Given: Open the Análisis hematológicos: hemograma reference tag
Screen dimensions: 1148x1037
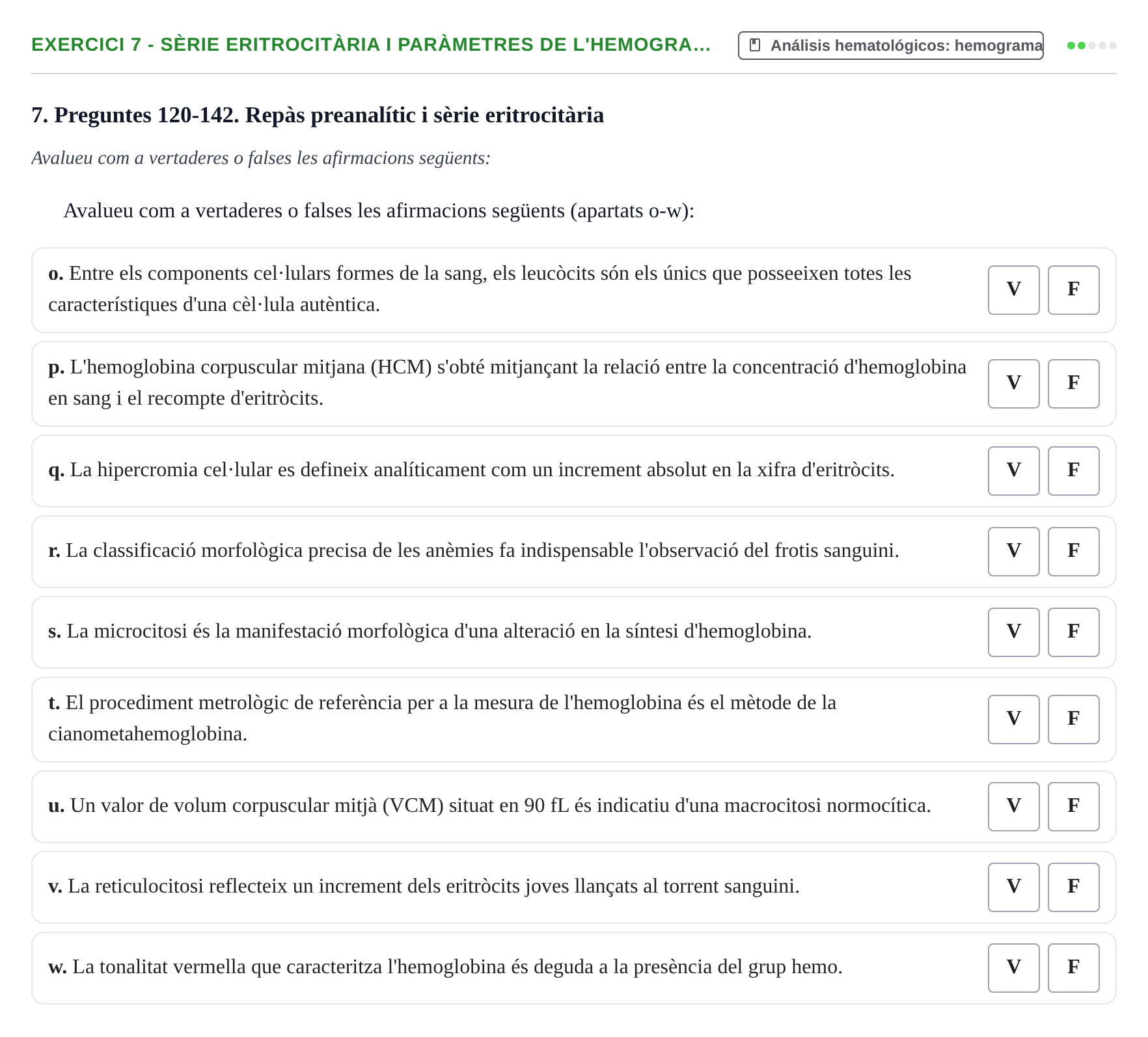Looking at the screenshot, I should pyautogui.click(x=890, y=46).
